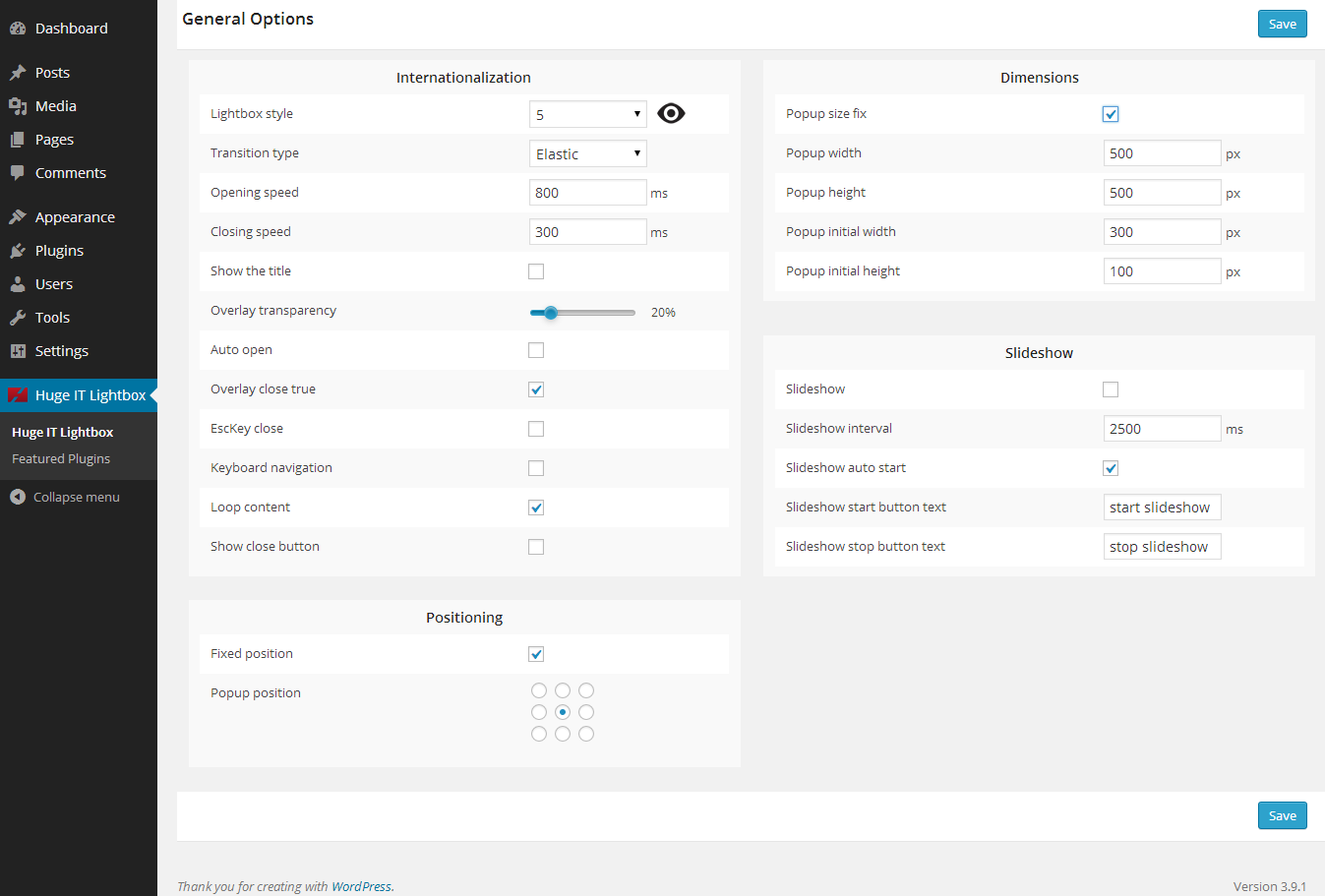Click the Tools wrench icon
The width and height of the screenshot is (1325, 896).
click(18, 318)
